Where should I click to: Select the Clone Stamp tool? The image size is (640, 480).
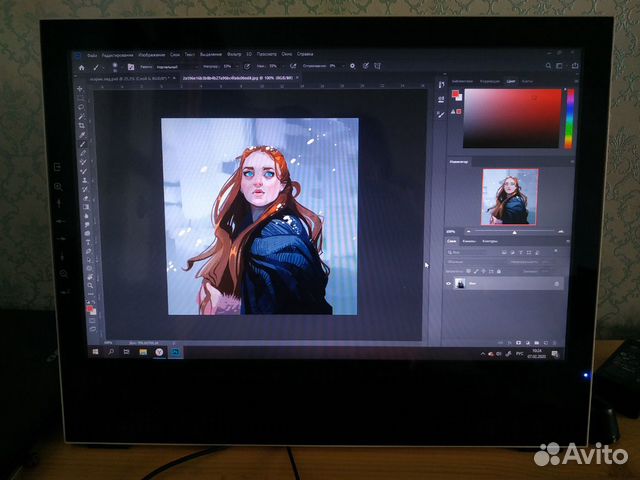point(84,180)
